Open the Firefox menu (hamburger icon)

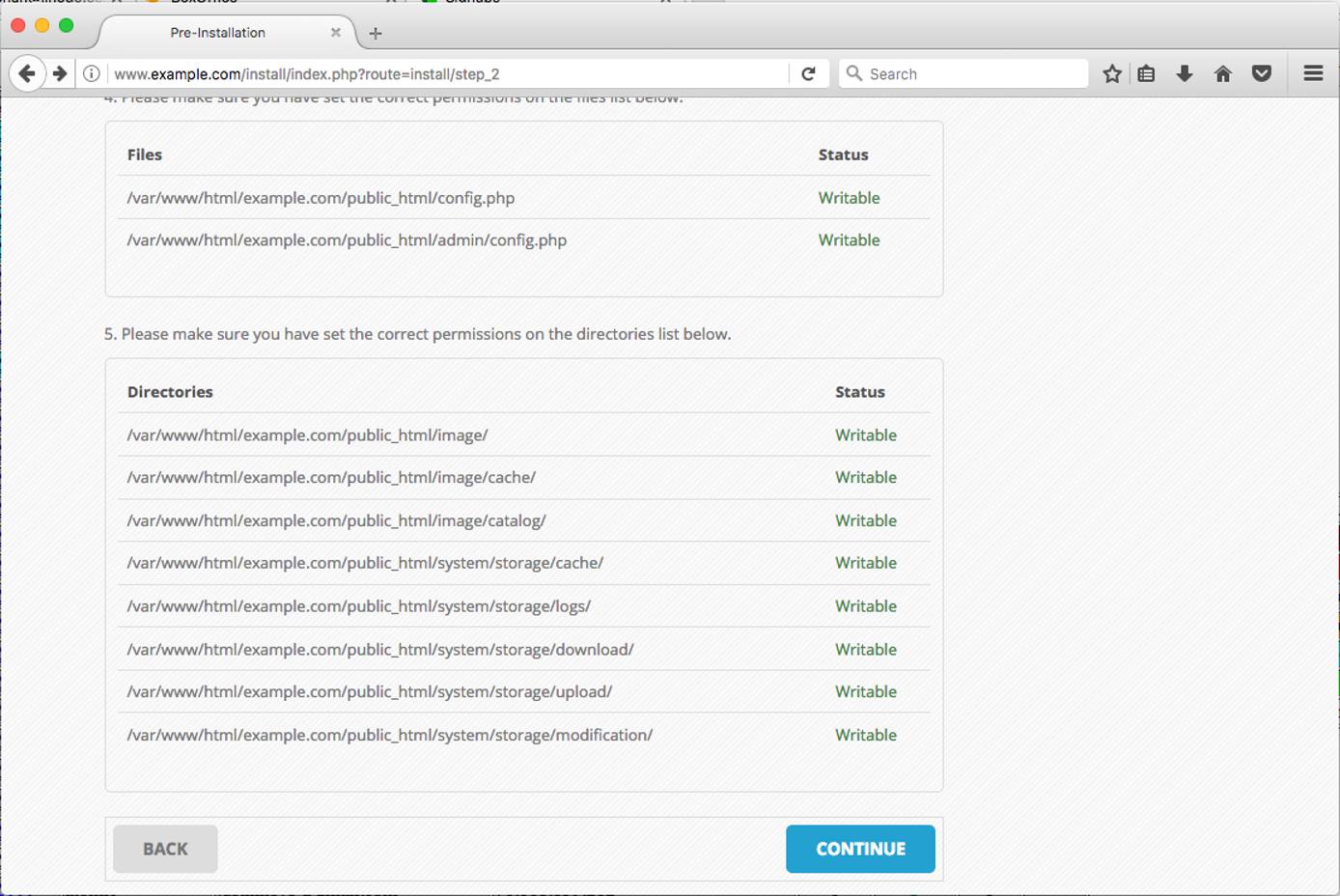(x=1313, y=72)
